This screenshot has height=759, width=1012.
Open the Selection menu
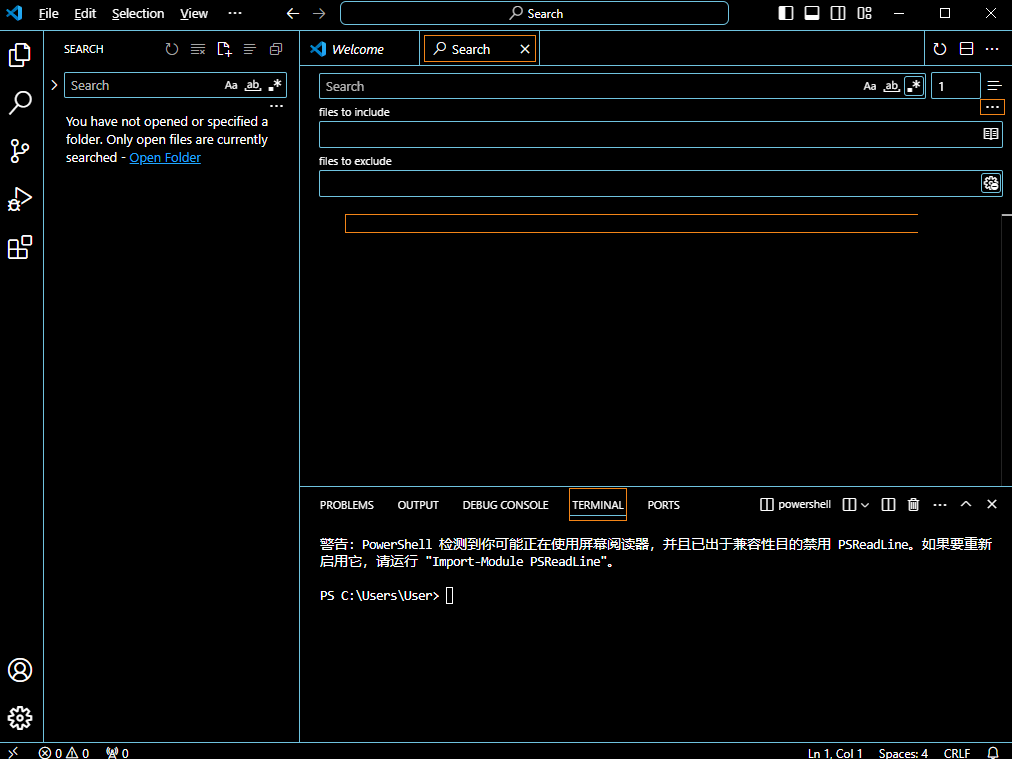tap(138, 14)
